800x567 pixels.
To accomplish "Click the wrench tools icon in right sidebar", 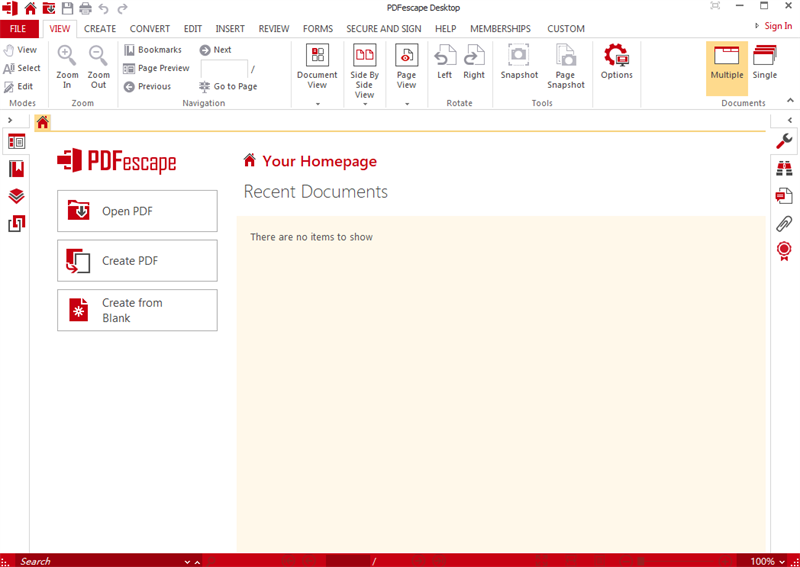I will tap(784, 141).
